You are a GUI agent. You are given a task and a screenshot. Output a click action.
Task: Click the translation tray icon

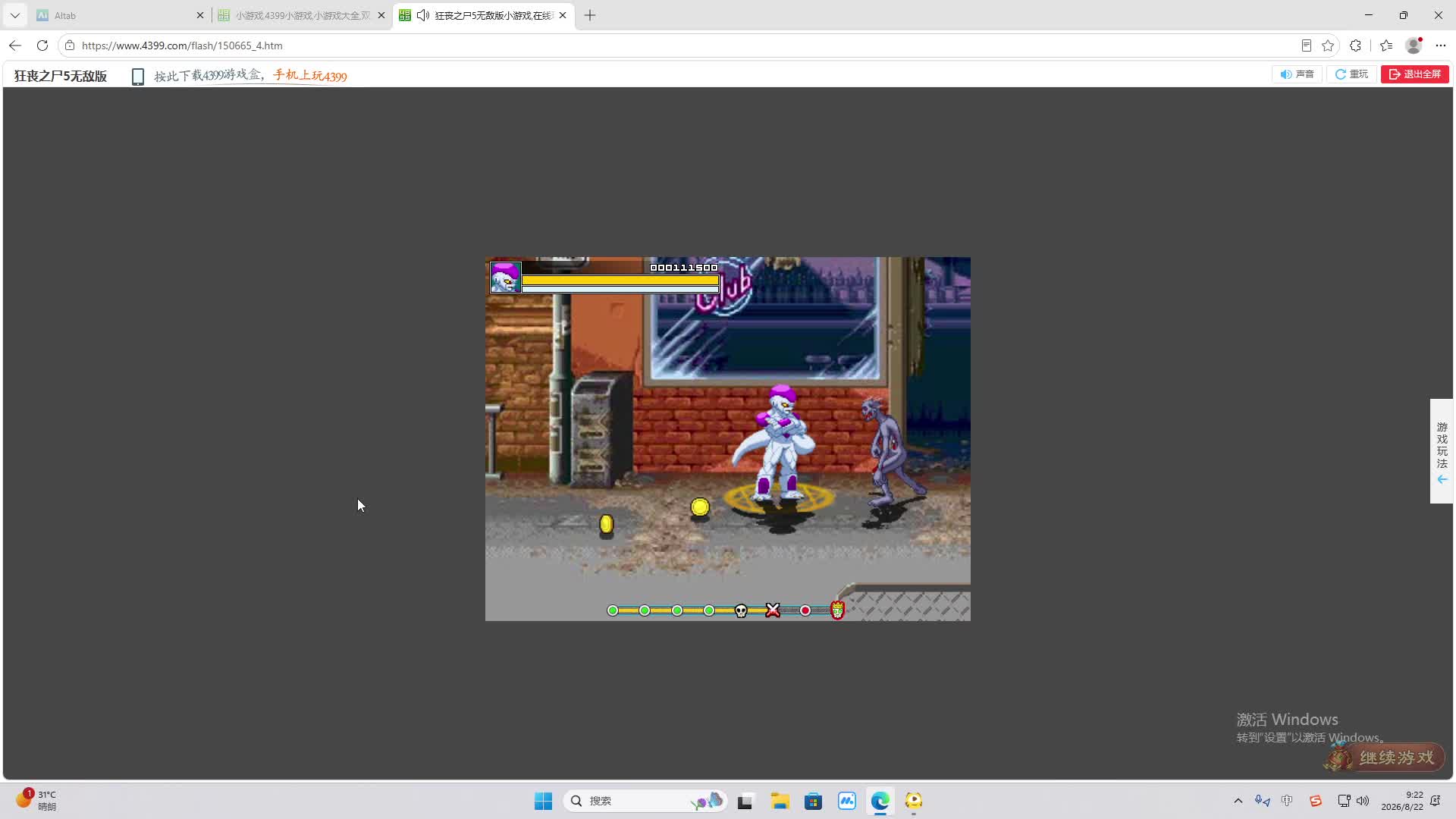pyautogui.click(x=1262, y=801)
